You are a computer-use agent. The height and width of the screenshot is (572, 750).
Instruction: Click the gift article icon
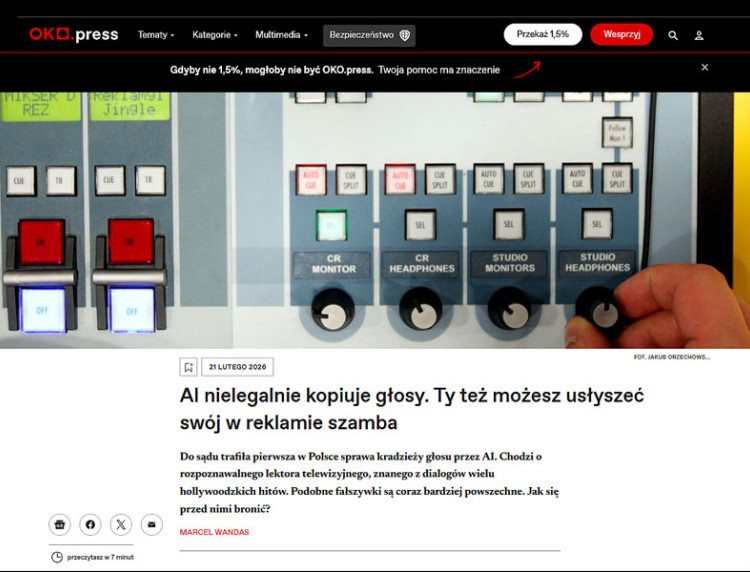(60, 524)
